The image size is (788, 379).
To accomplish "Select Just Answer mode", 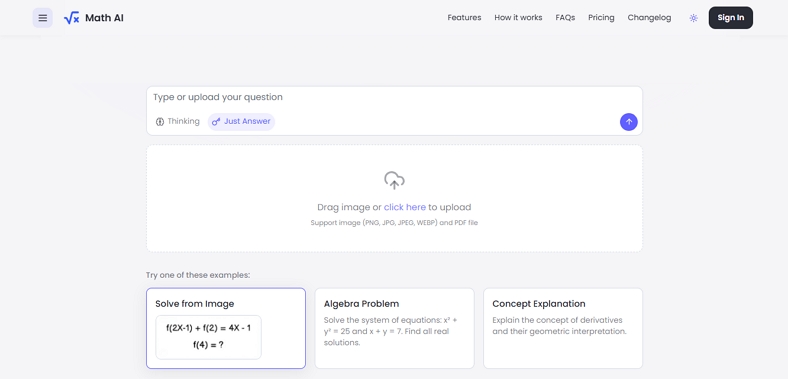I will click(241, 122).
